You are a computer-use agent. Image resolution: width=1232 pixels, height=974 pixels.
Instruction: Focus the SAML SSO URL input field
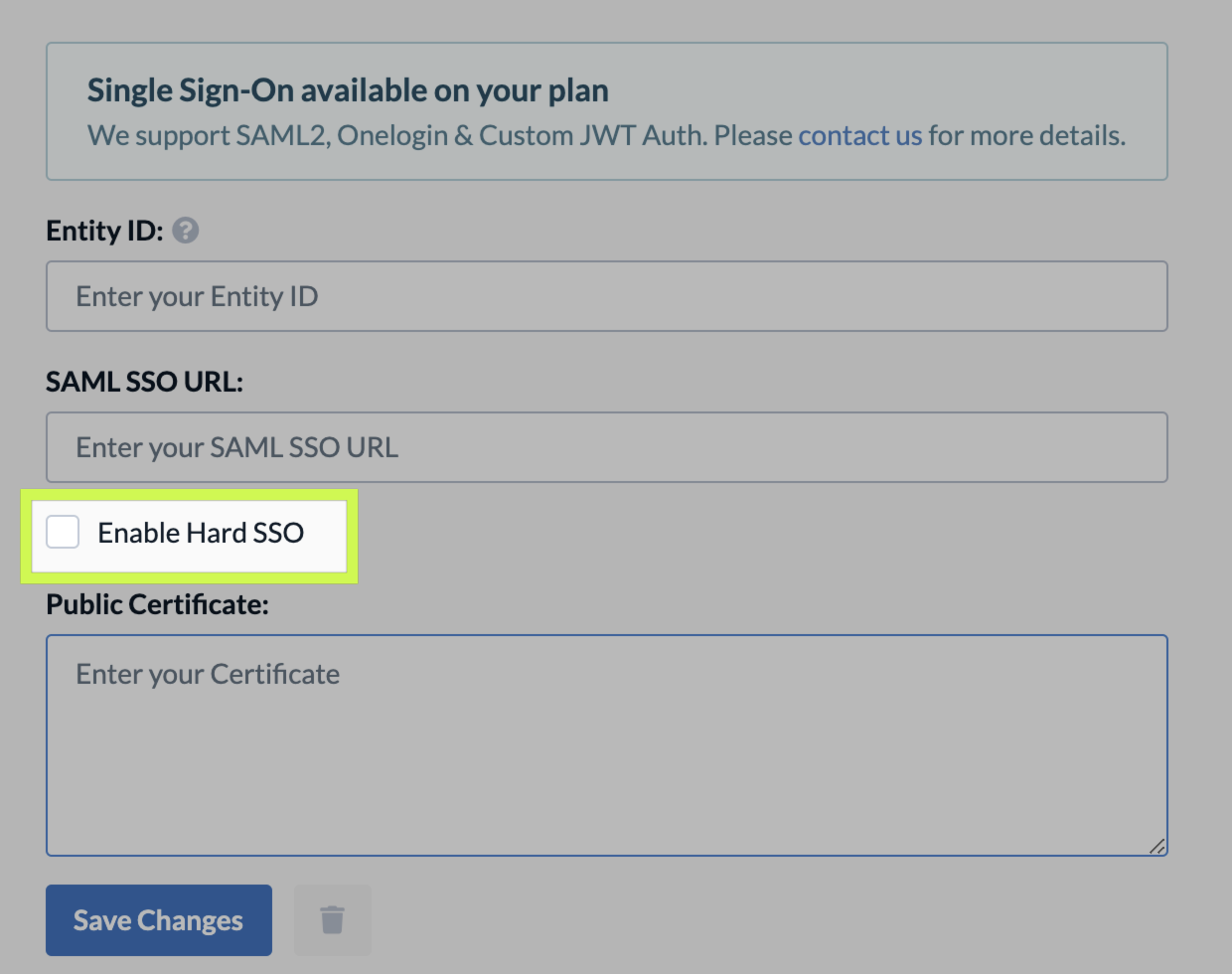607,447
